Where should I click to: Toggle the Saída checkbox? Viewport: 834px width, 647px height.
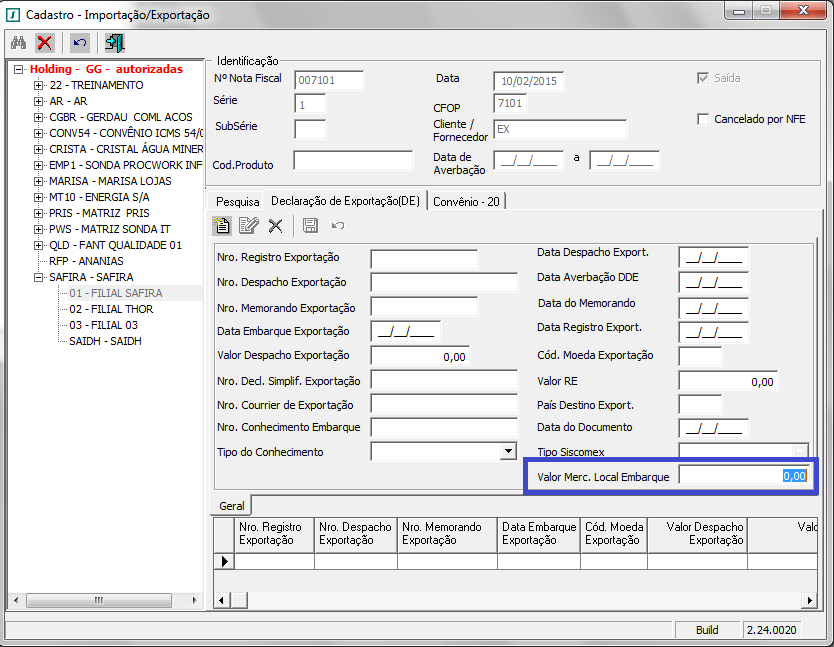pyautogui.click(x=702, y=78)
